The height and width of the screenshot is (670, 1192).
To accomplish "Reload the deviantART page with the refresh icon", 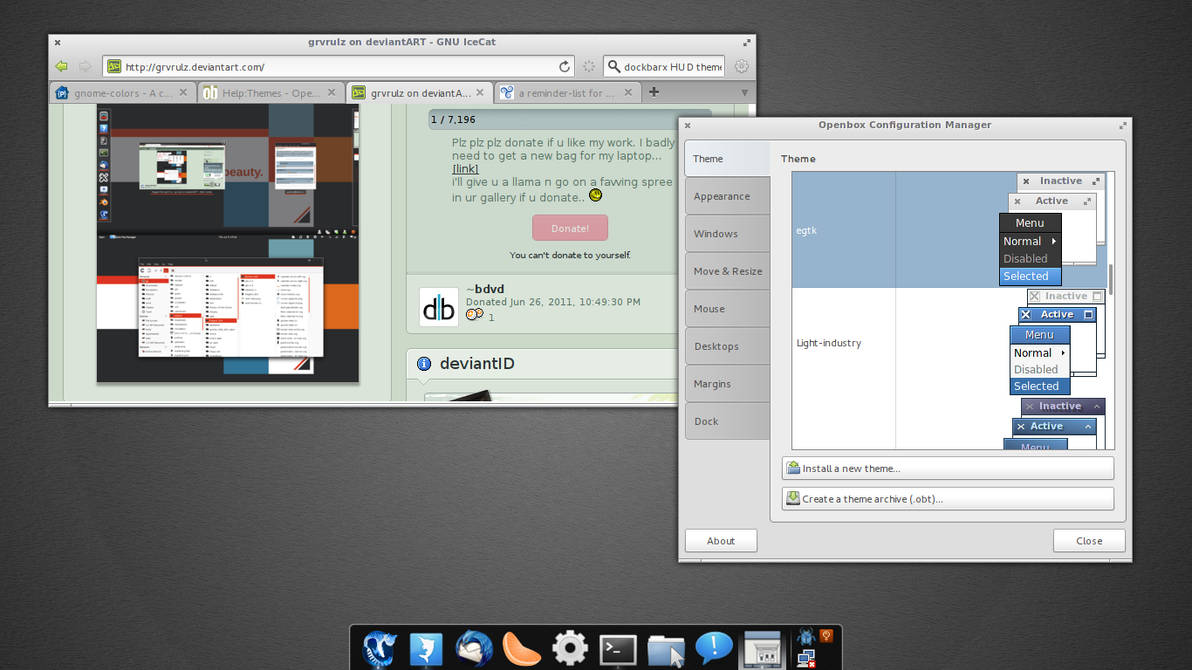I will pos(563,66).
